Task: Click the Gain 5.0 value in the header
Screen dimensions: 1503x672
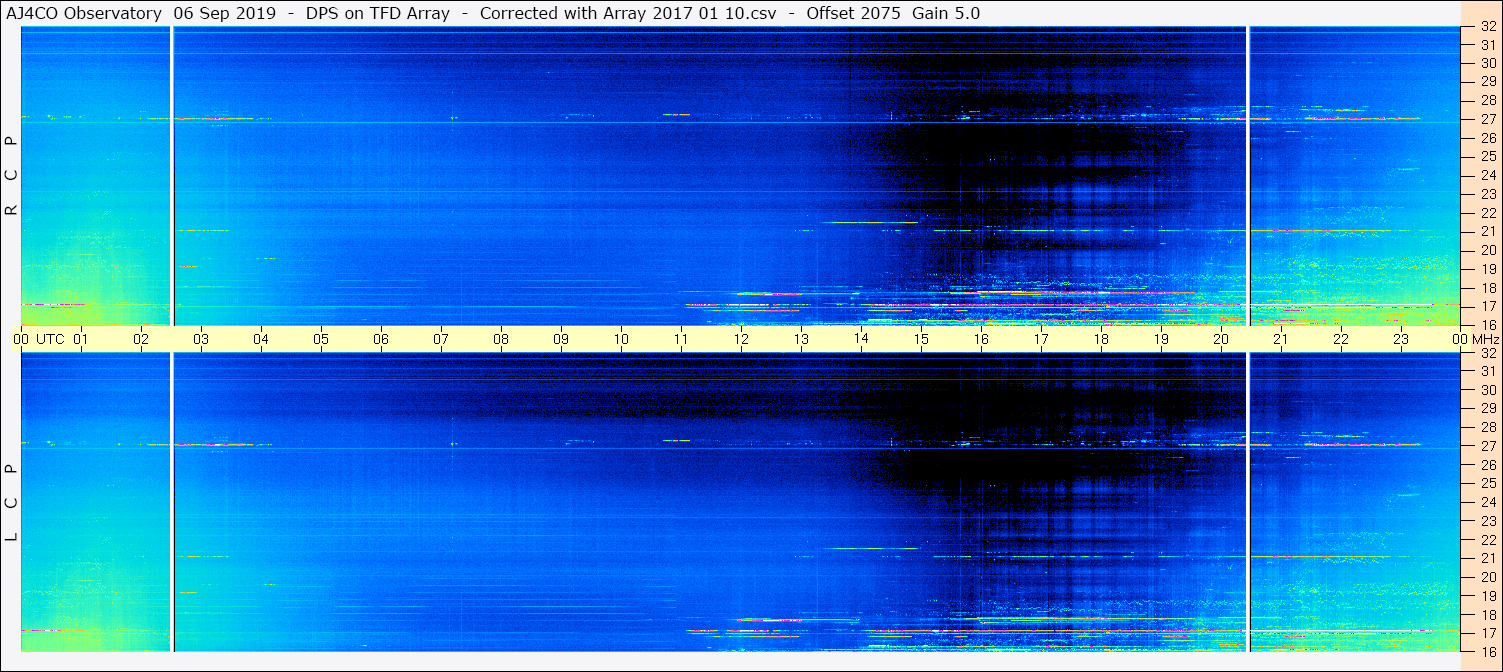Action: [946, 13]
